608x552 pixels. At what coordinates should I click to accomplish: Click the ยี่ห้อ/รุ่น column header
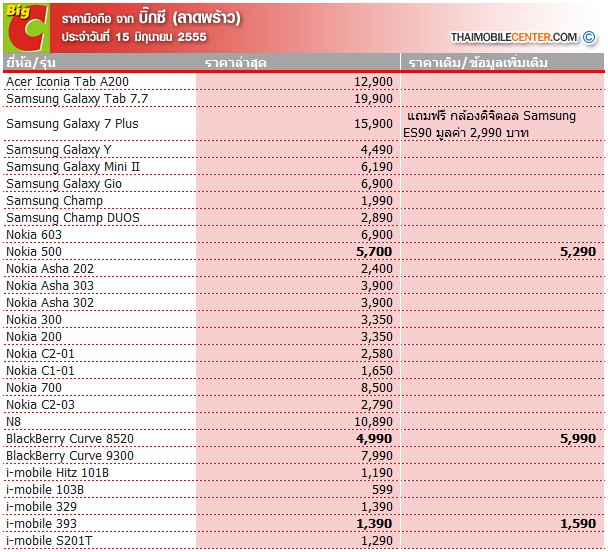point(31,63)
